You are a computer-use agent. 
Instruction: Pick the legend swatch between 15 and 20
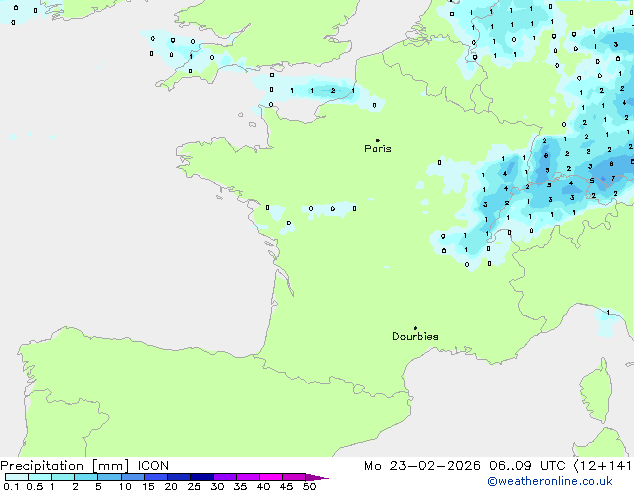(156, 477)
